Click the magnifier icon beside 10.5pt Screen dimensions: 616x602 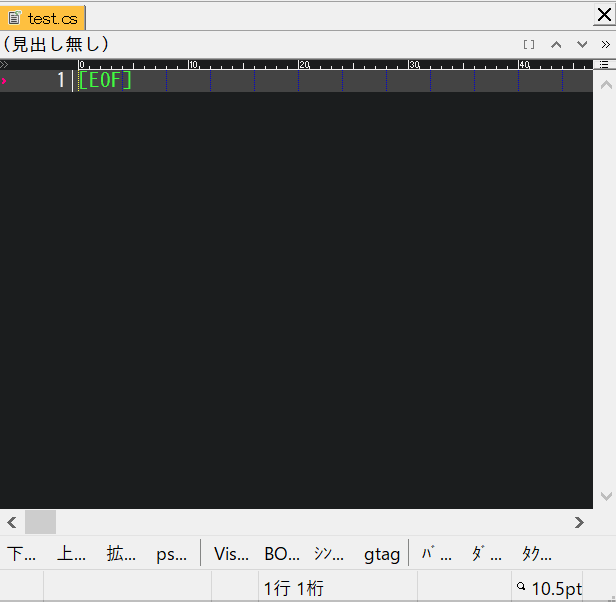point(521,586)
